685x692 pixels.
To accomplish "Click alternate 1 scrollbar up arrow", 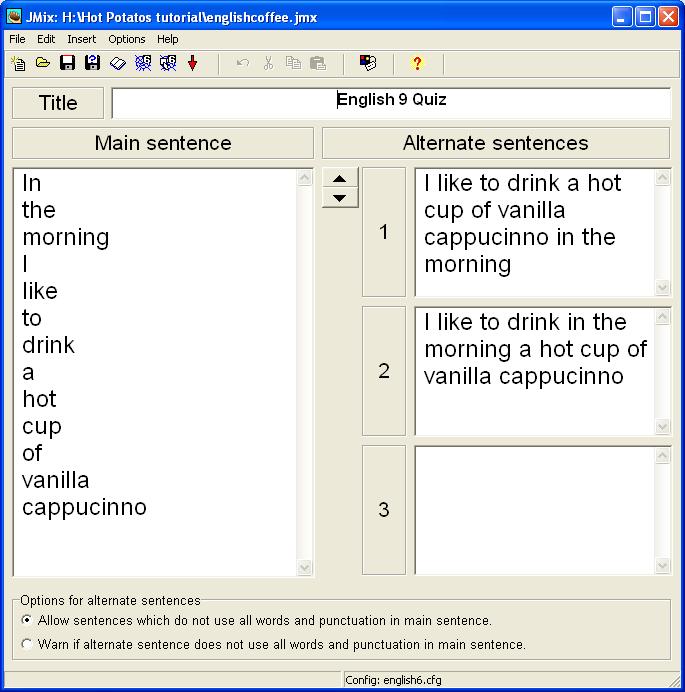I will point(662,177).
